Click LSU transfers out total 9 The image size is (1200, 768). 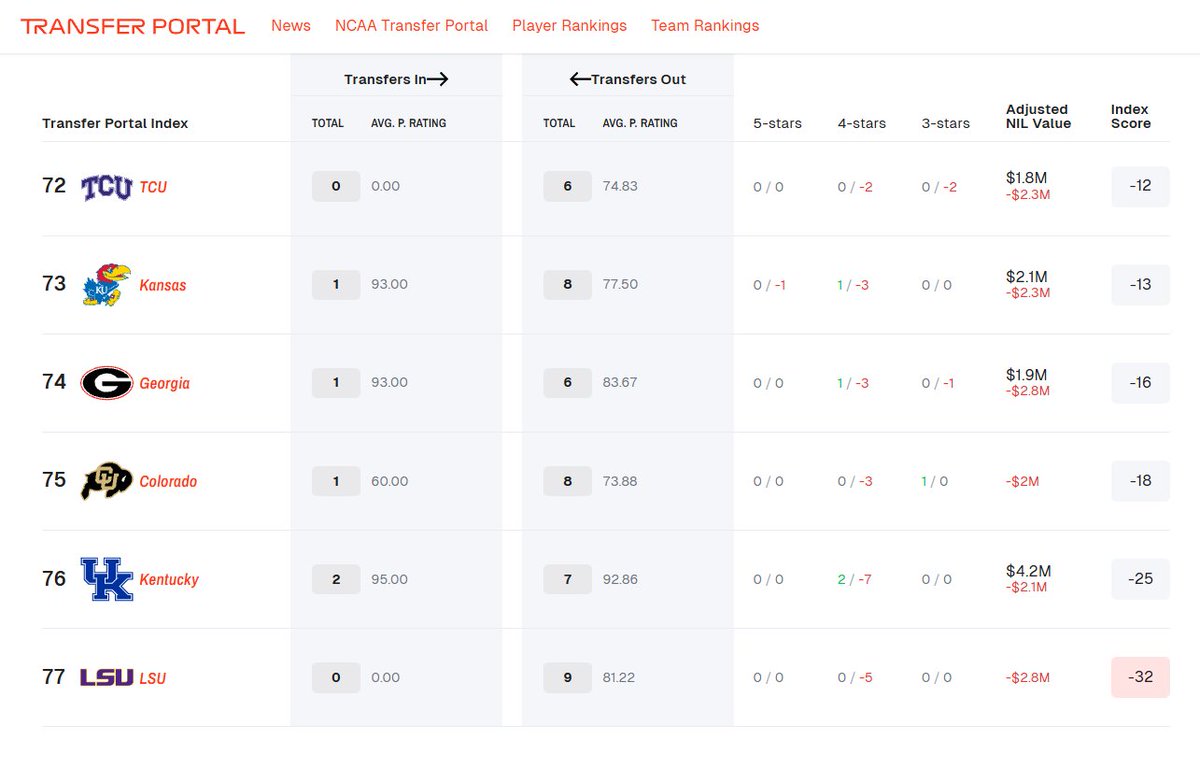[568, 677]
